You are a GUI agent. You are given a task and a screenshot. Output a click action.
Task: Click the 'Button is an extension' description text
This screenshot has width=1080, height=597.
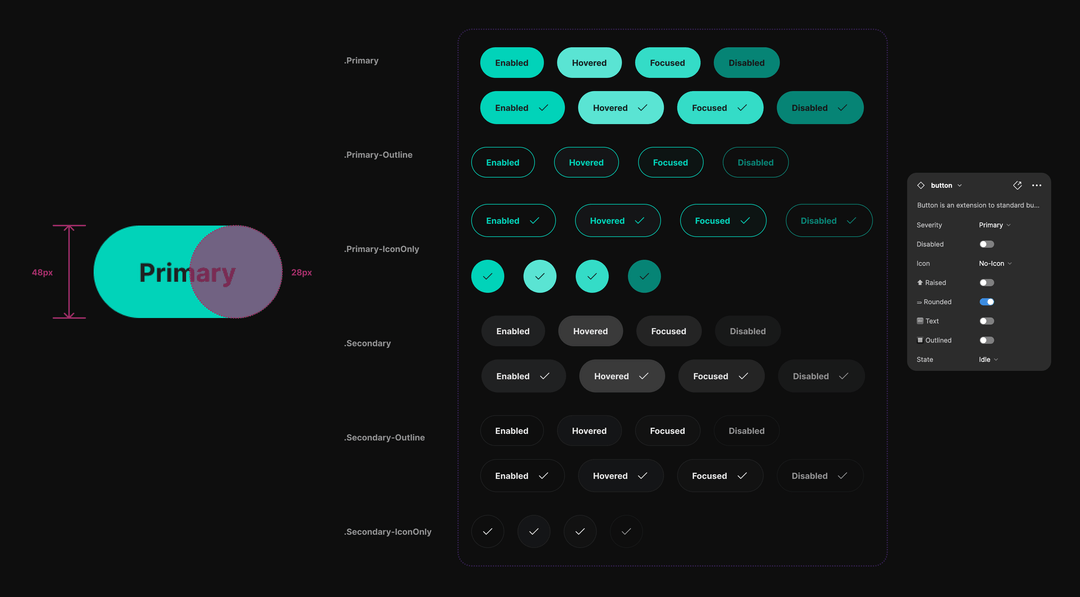pyautogui.click(x=978, y=205)
